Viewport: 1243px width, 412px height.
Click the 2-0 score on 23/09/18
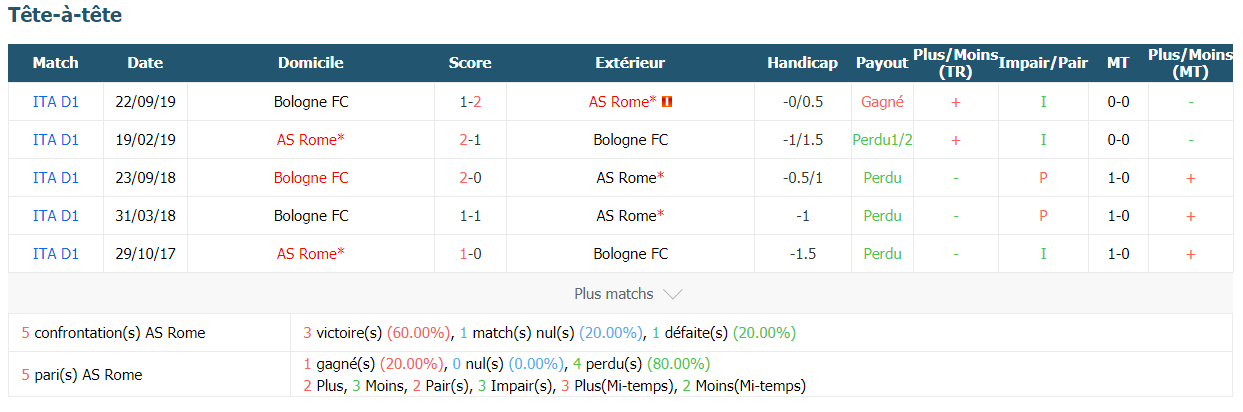[470, 178]
